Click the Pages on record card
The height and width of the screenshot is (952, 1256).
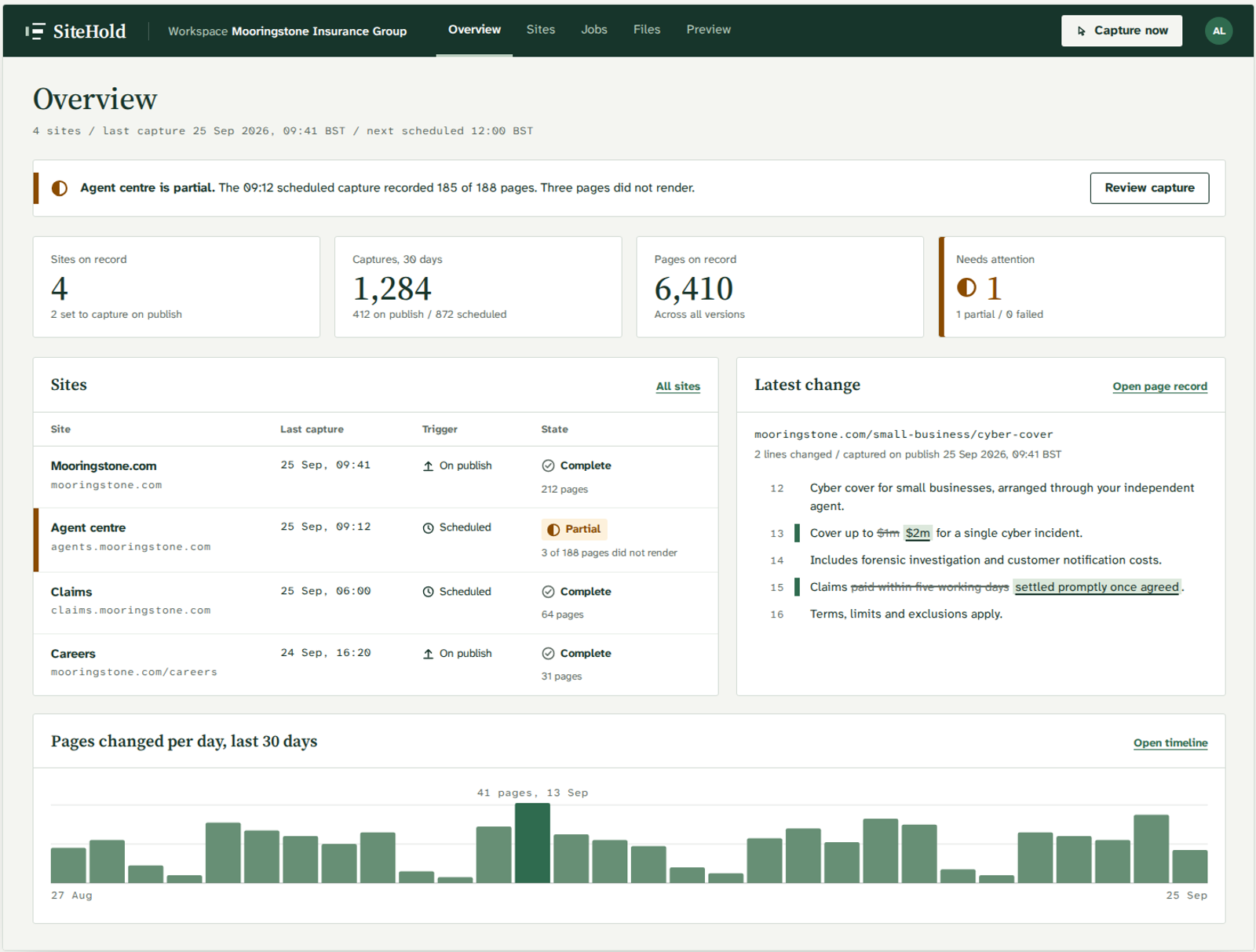pos(780,287)
